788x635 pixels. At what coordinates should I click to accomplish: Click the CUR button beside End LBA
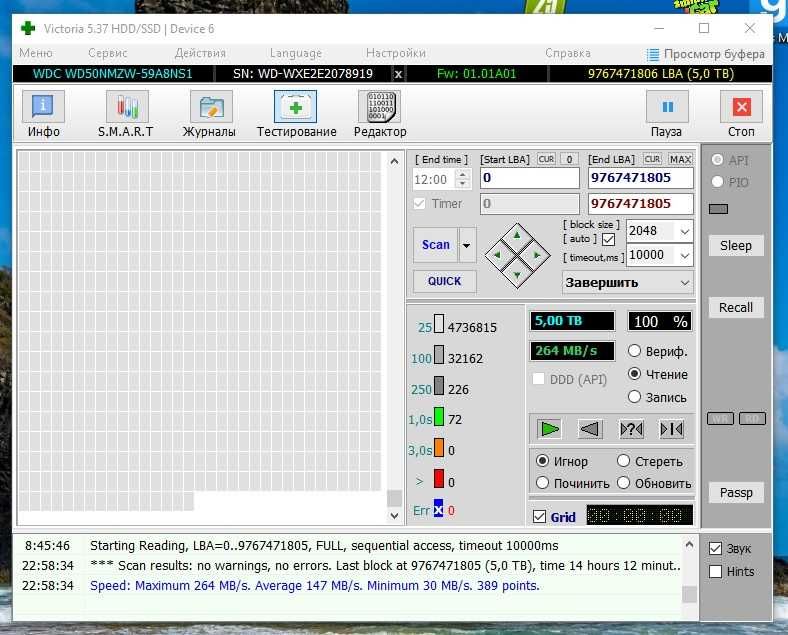[652, 159]
